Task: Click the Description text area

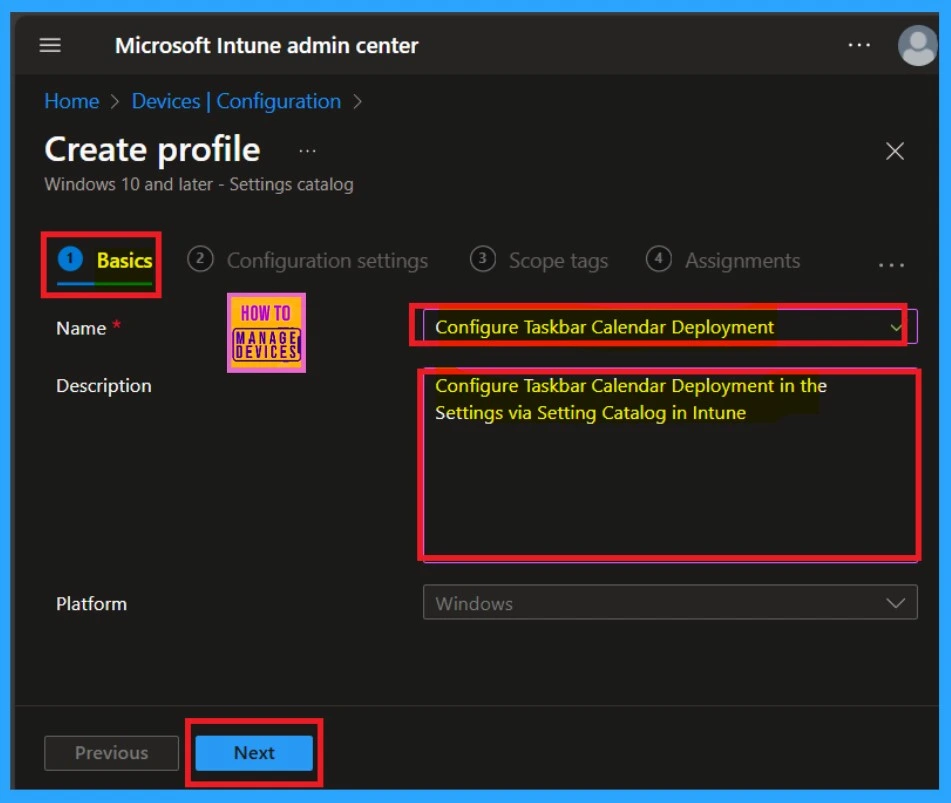Action: coord(670,466)
